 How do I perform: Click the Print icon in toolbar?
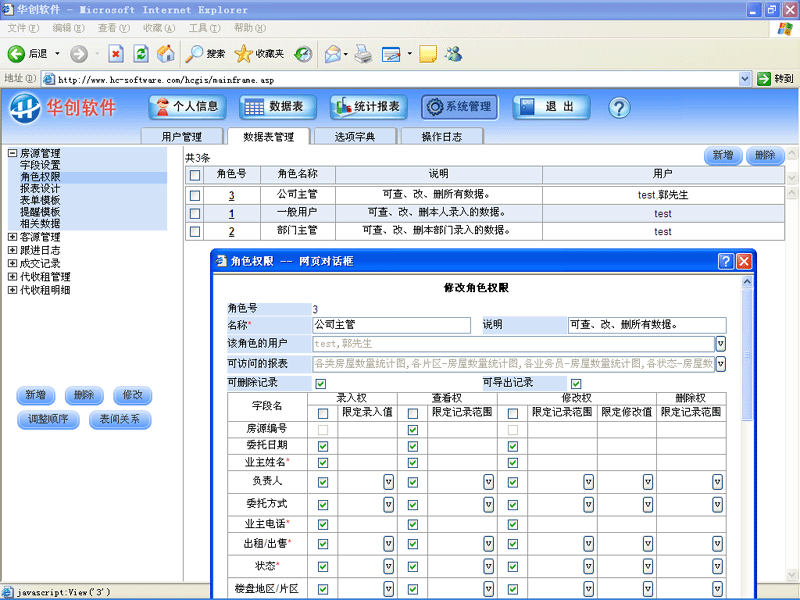click(364, 54)
